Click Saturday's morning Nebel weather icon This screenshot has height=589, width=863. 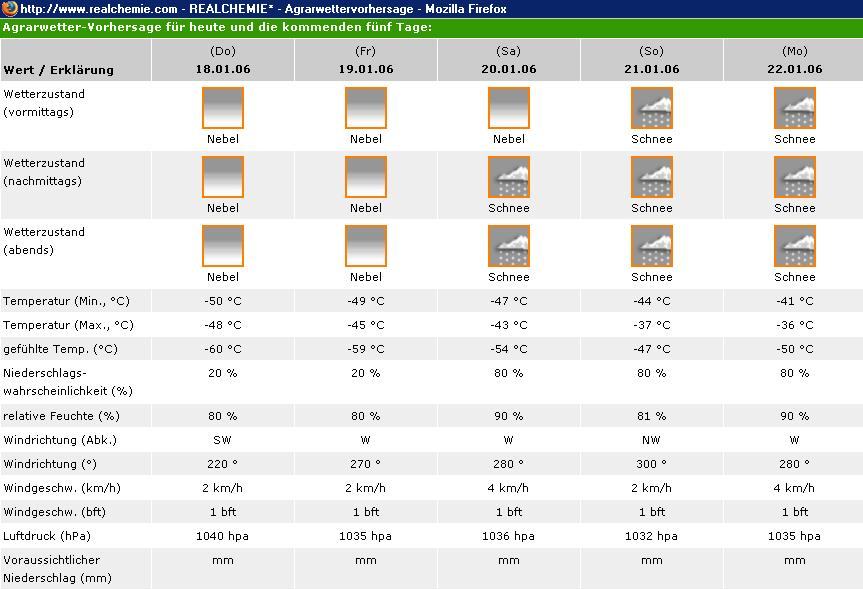click(x=509, y=108)
